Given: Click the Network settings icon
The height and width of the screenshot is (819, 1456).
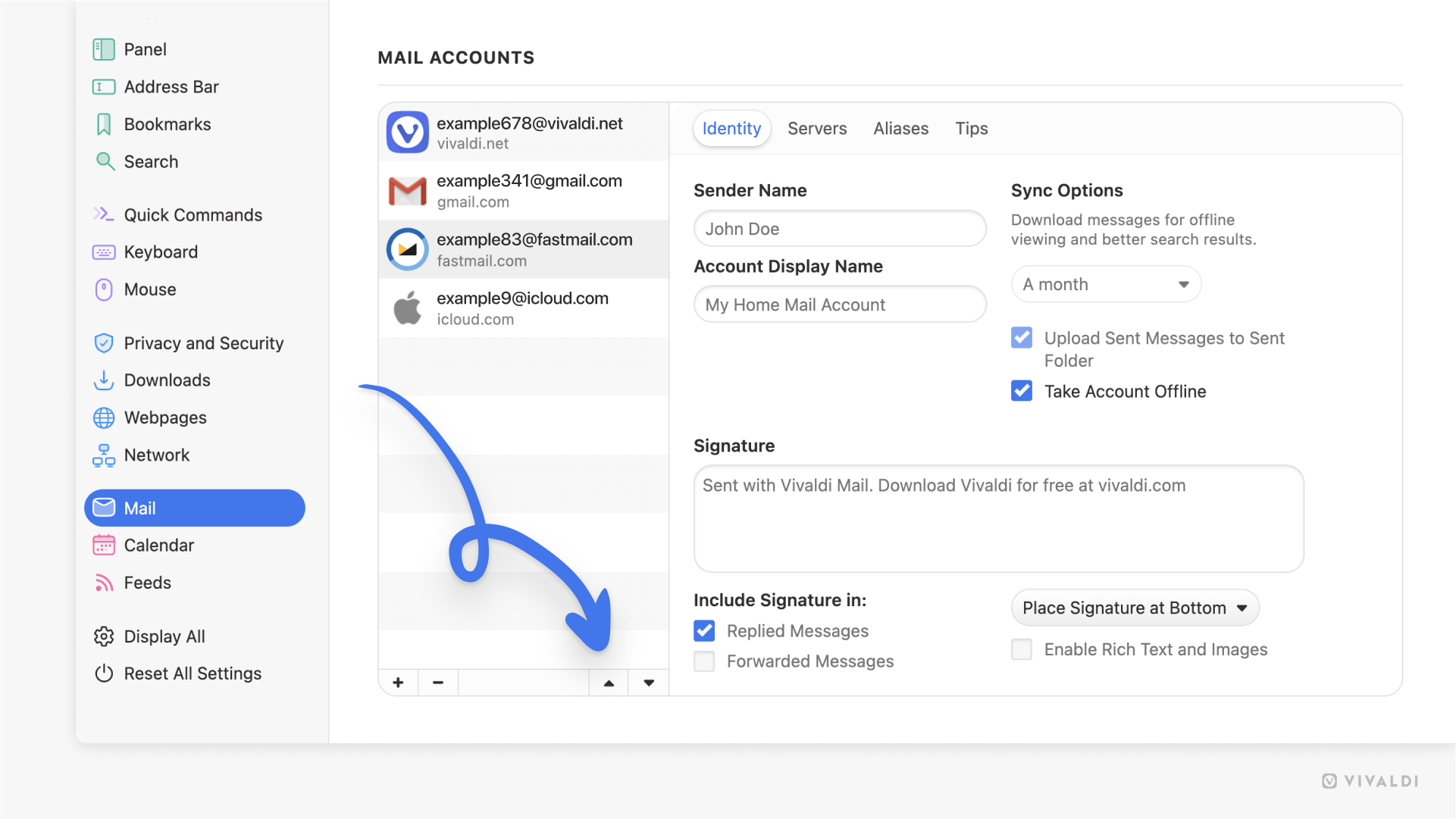Looking at the screenshot, I should 102,454.
